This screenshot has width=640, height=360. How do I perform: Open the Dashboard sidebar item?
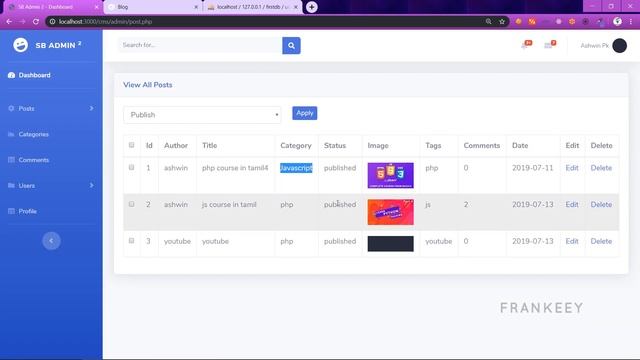tap(29, 75)
